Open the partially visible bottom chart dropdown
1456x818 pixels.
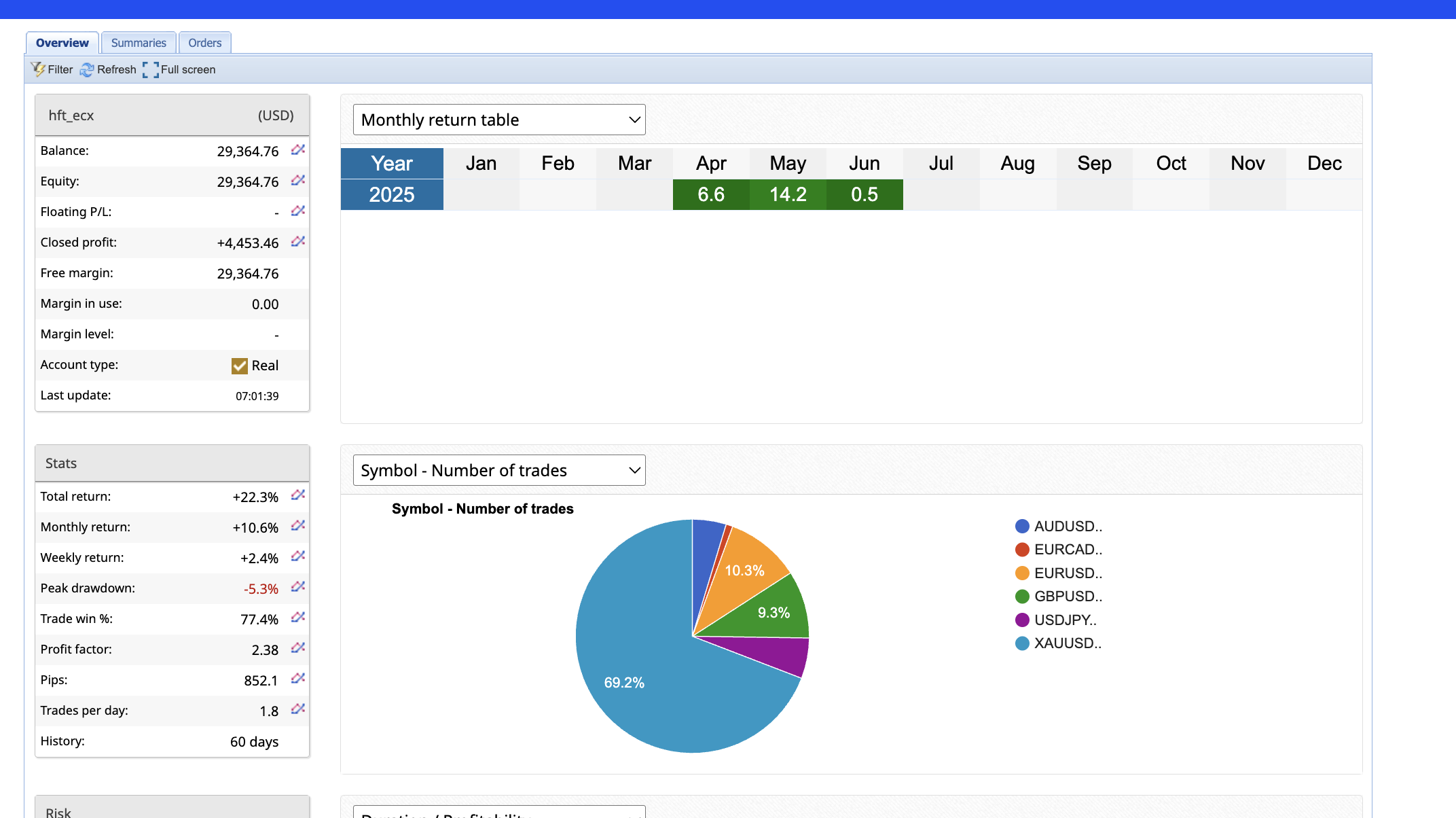[499, 813]
